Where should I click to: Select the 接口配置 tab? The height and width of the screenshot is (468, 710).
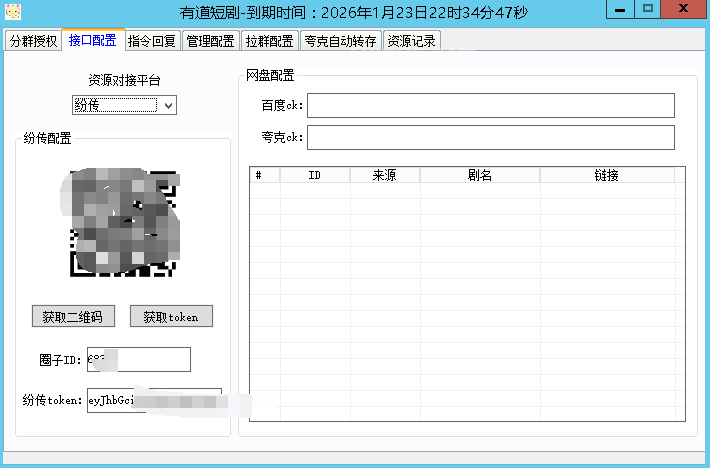[x=93, y=40]
